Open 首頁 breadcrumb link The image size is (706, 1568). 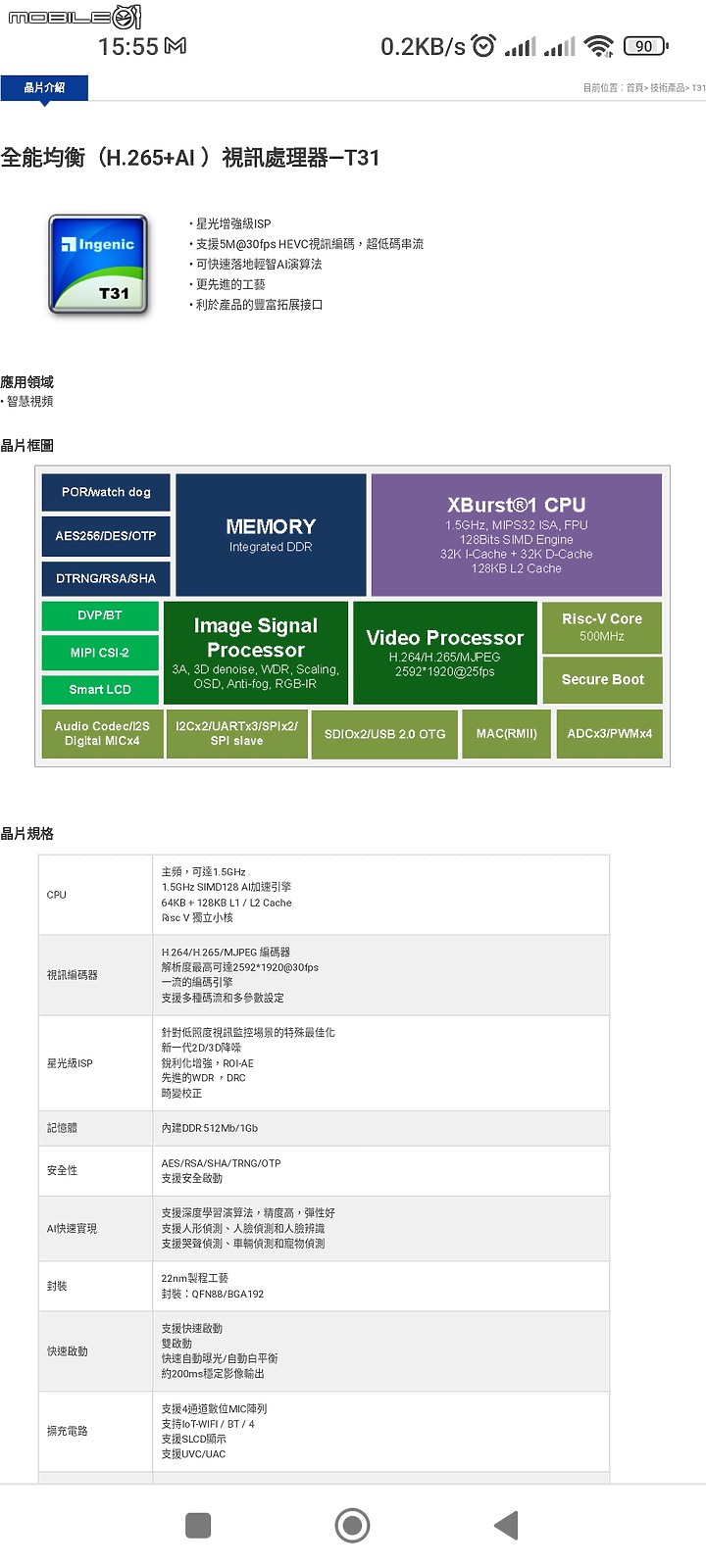click(635, 88)
